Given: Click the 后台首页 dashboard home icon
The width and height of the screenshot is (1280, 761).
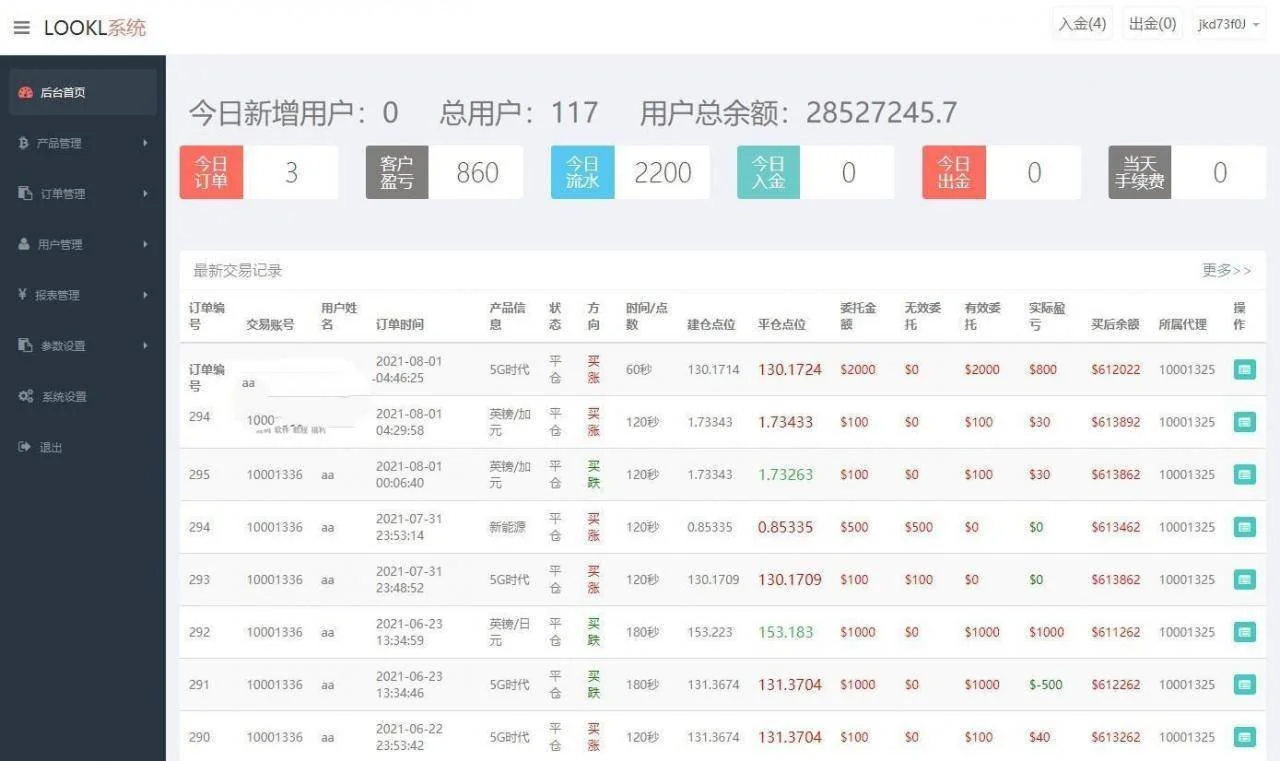Looking at the screenshot, I should tap(25, 91).
